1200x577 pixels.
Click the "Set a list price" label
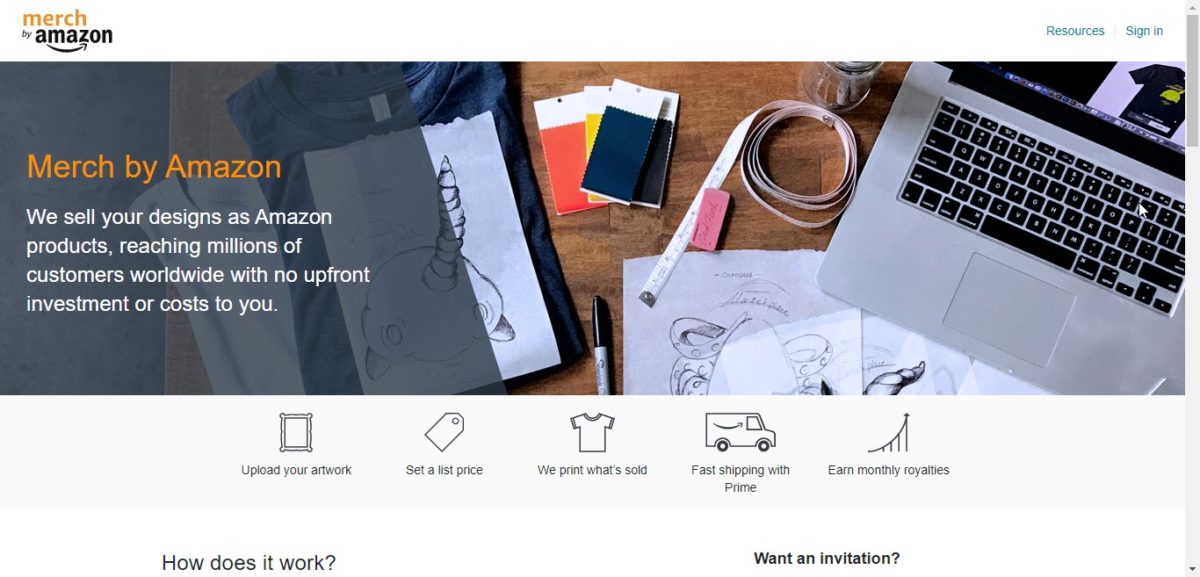point(444,470)
